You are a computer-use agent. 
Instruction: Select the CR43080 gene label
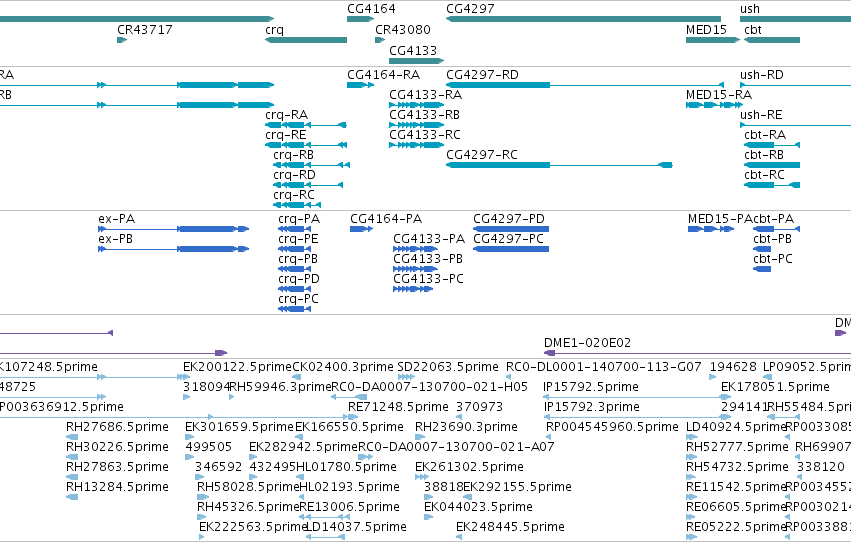tap(403, 29)
